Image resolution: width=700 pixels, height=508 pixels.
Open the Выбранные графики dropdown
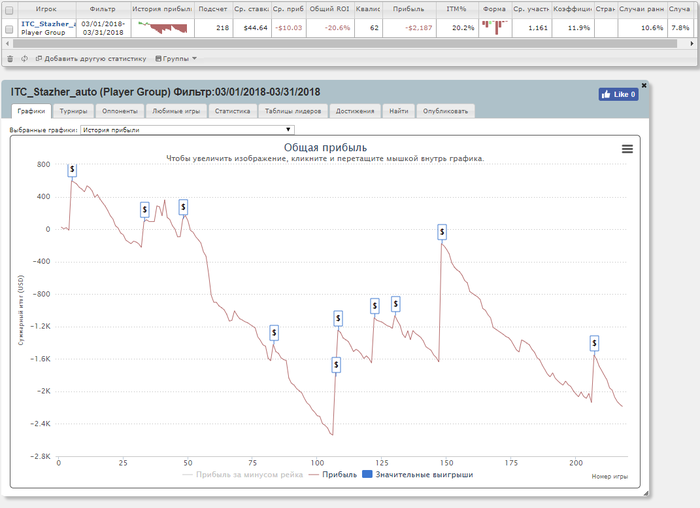(x=187, y=129)
